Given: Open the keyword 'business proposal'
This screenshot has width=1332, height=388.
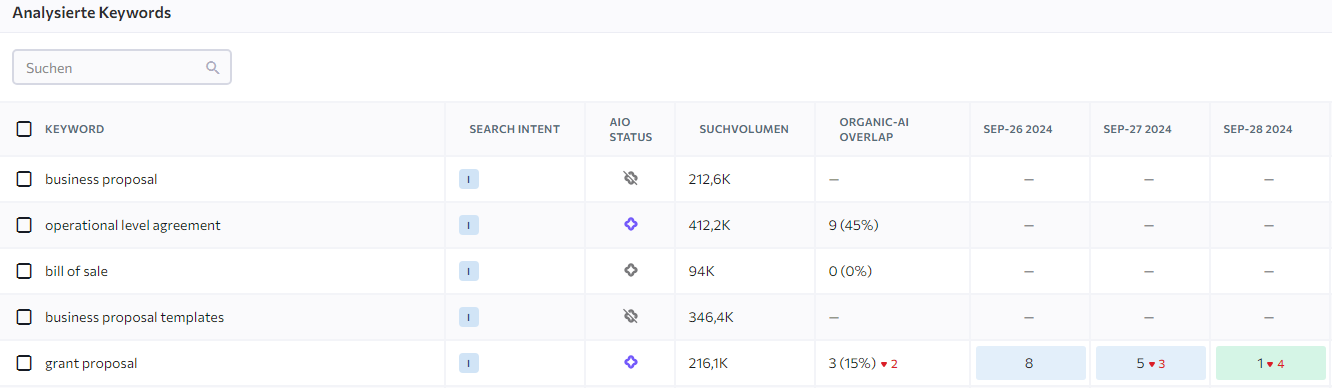Looking at the screenshot, I should click(x=101, y=179).
